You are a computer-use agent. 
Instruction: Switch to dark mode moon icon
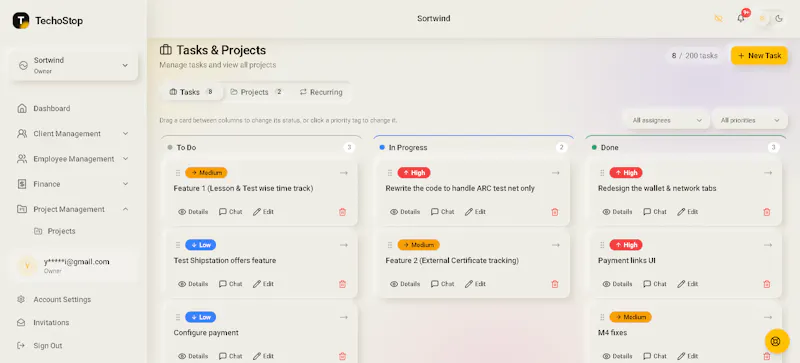pos(779,18)
